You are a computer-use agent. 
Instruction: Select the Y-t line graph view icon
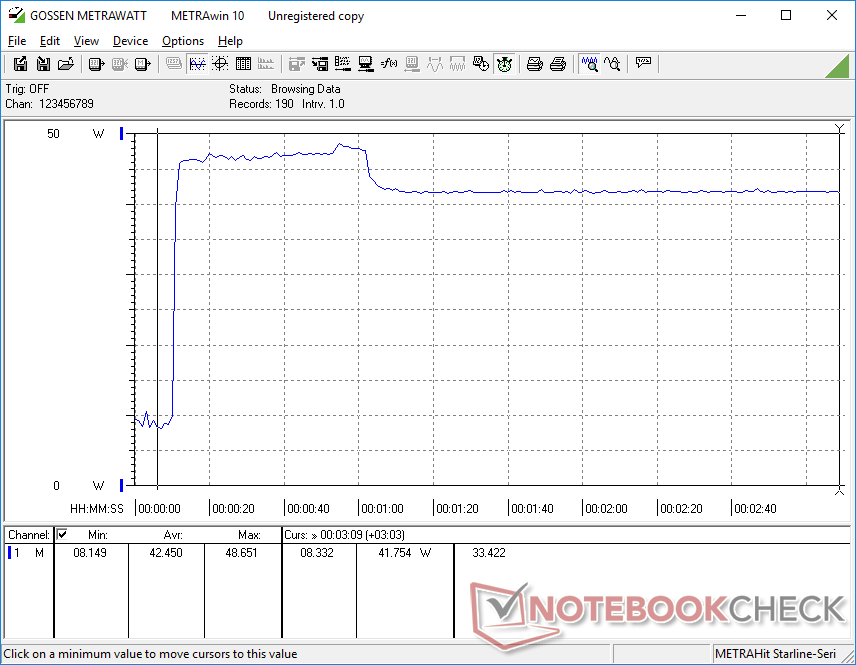coord(197,64)
